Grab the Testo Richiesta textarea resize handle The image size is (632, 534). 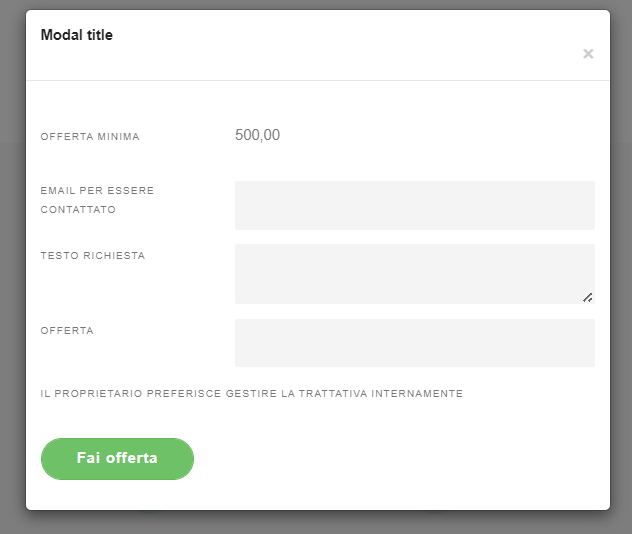pos(588,298)
